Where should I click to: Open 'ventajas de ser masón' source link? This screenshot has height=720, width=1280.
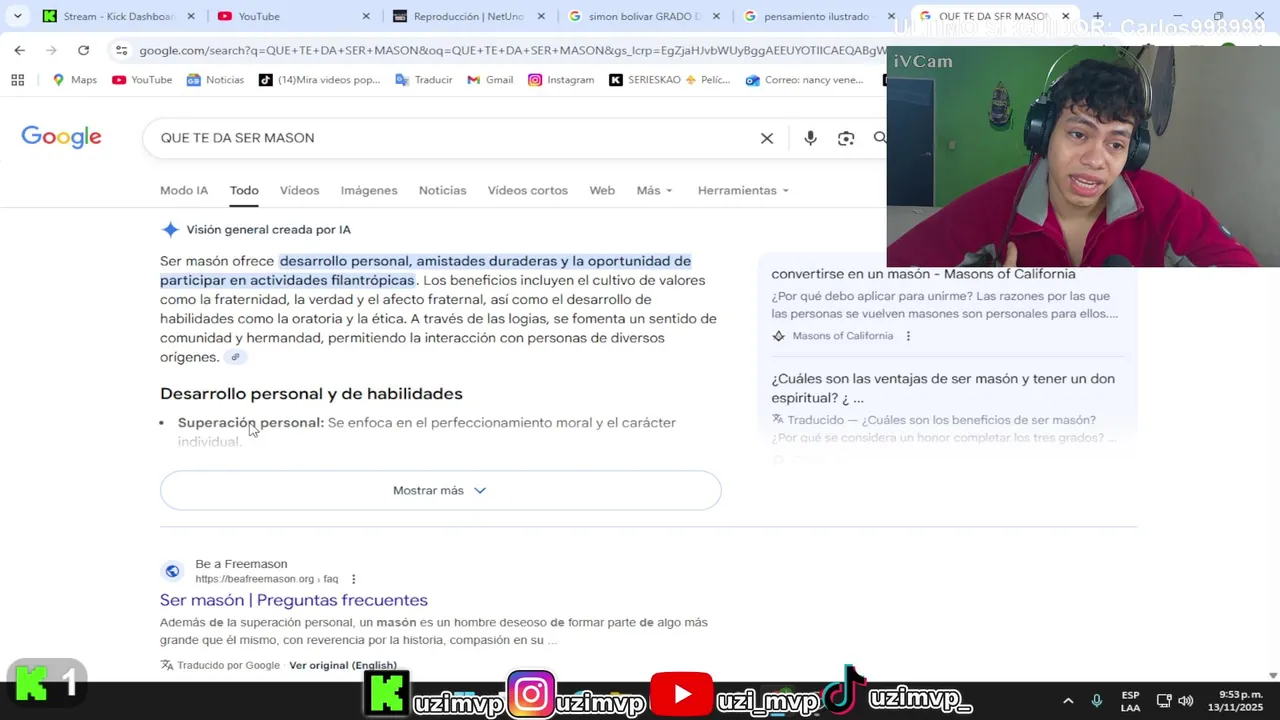943,388
